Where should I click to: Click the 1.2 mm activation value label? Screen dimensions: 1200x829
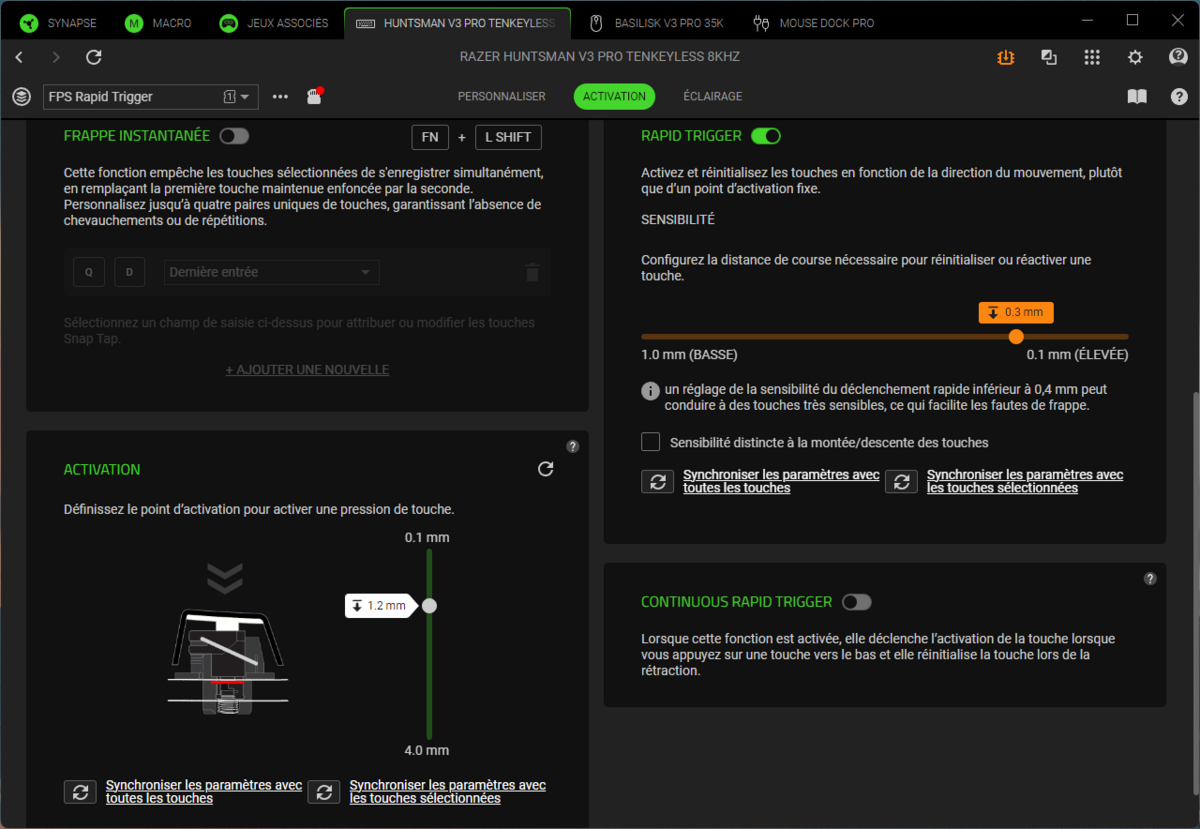[x=379, y=605]
